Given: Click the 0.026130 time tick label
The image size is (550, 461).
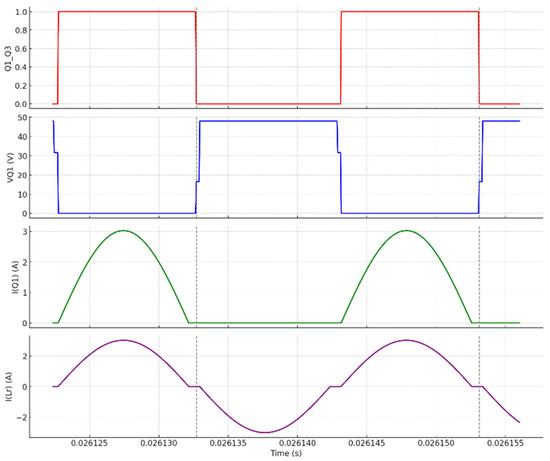Looking at the screenshot, I should pyautogui.click(x=159, y=443).
